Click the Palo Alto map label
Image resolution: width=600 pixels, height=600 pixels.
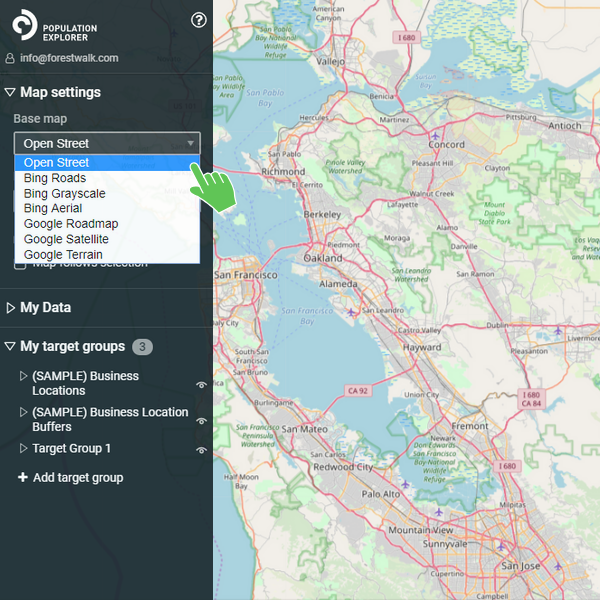381,494
